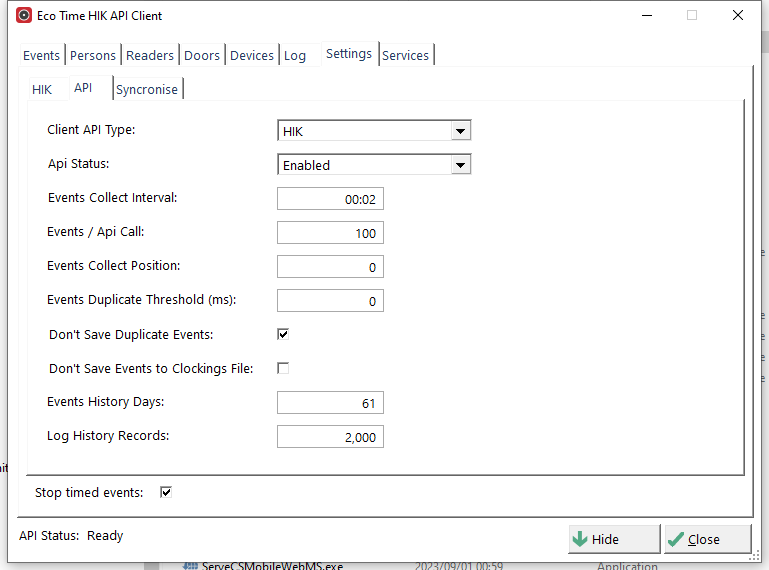This screenshot has height=570, width=769.
Task: Click the Events Collect Position field
Action: tap(330, 267)
